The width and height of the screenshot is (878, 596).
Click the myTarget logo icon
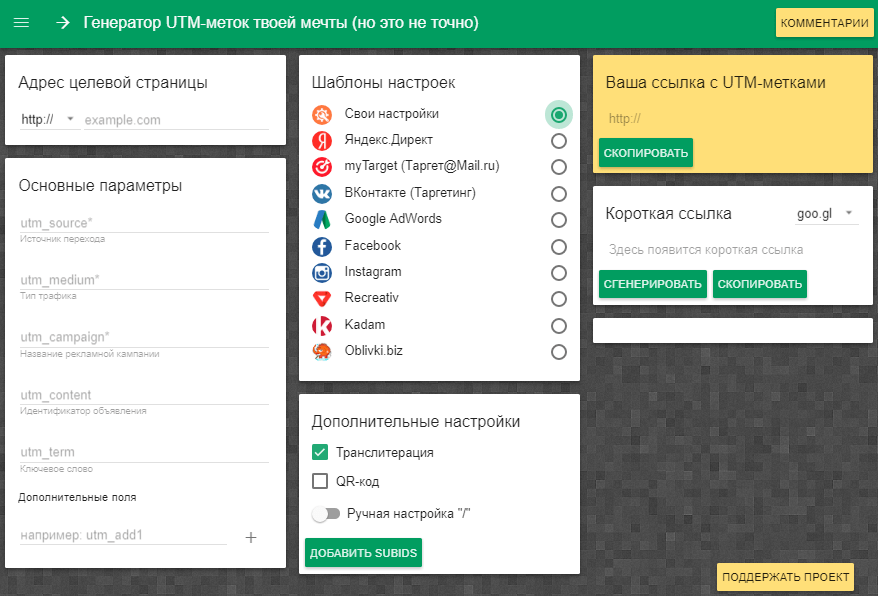tap(322, 166)
